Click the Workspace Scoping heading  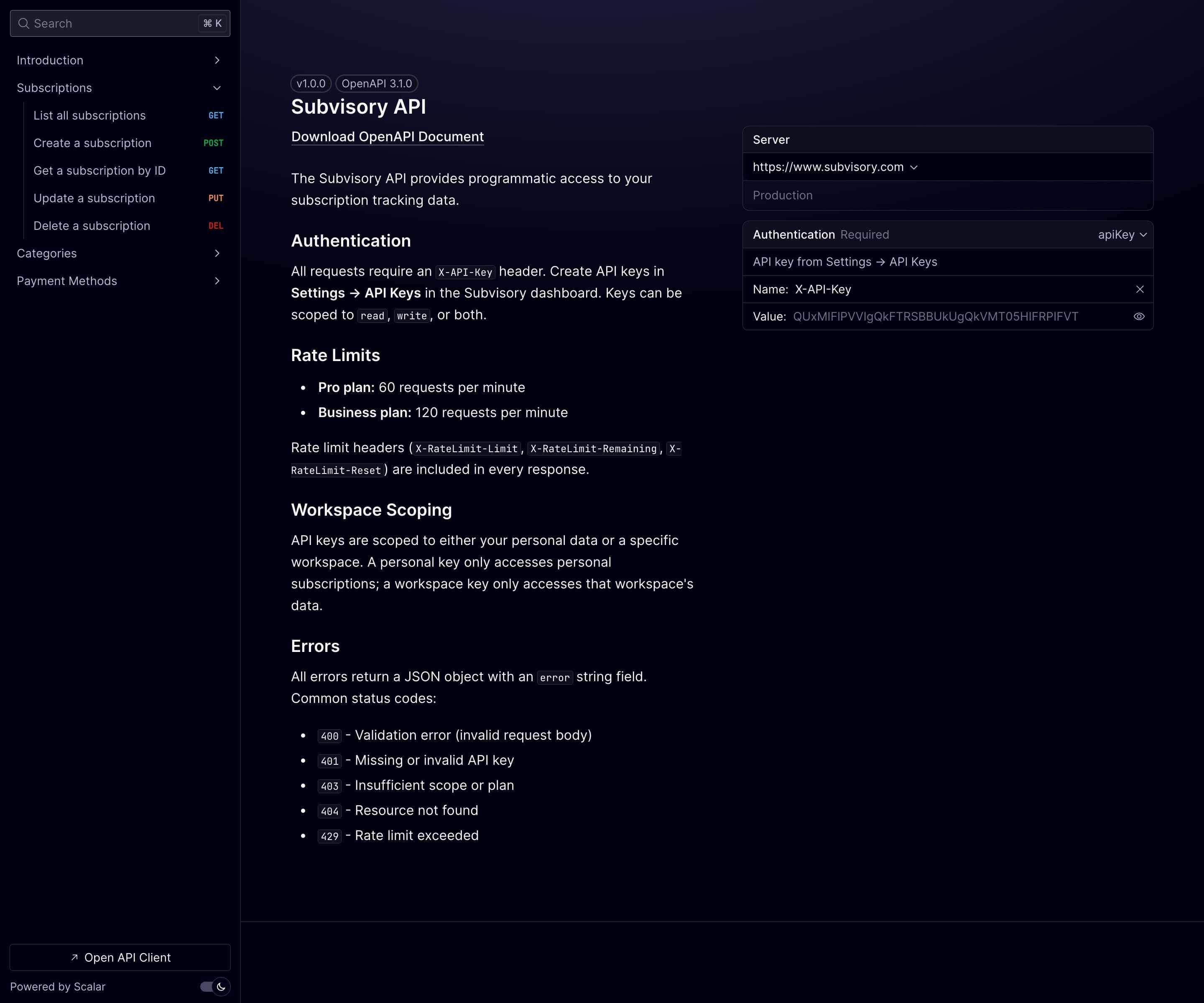click(372, 510)
